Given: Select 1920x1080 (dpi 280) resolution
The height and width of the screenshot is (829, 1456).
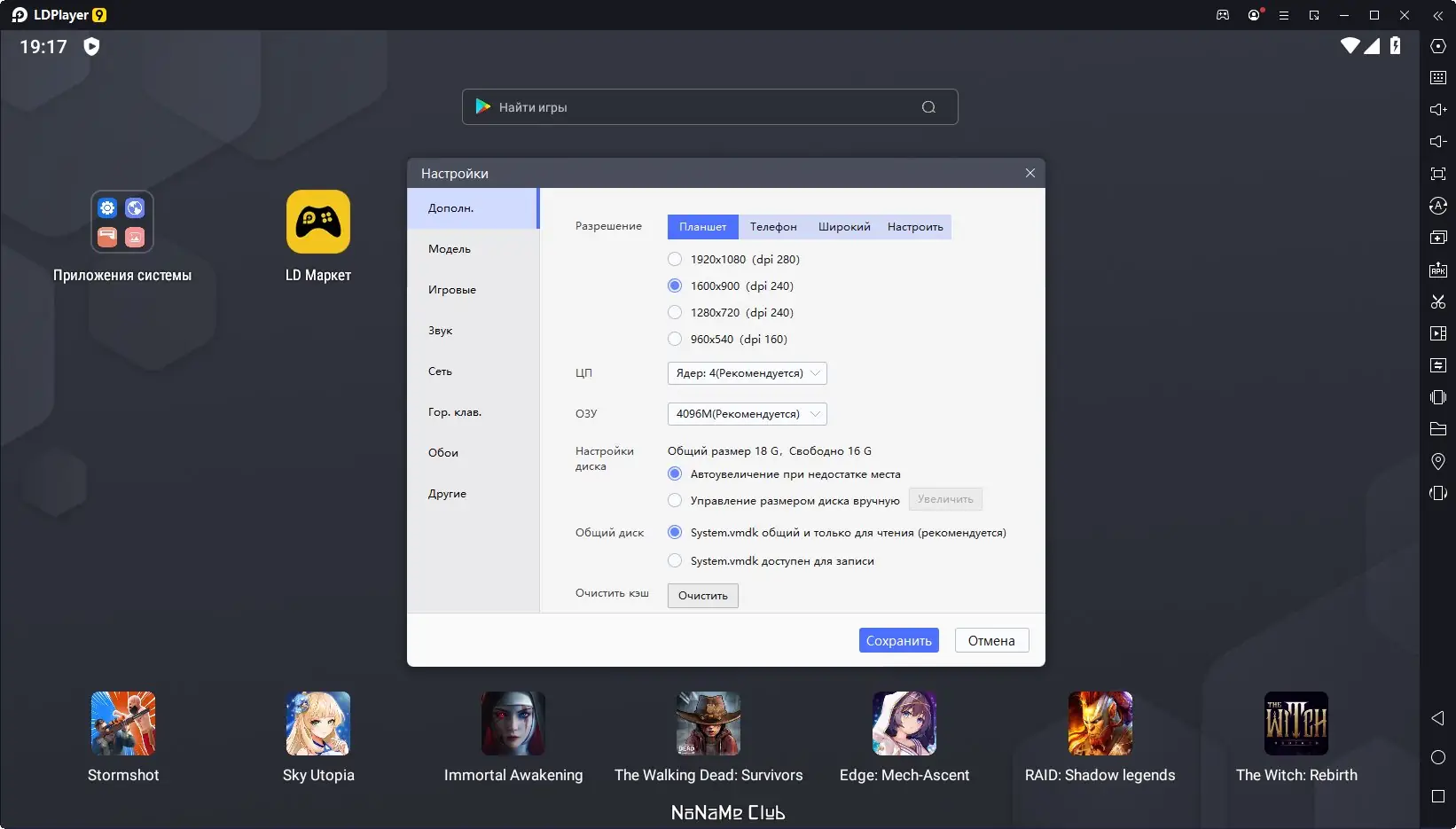Looking at the screenshot, I should (675, 259).
